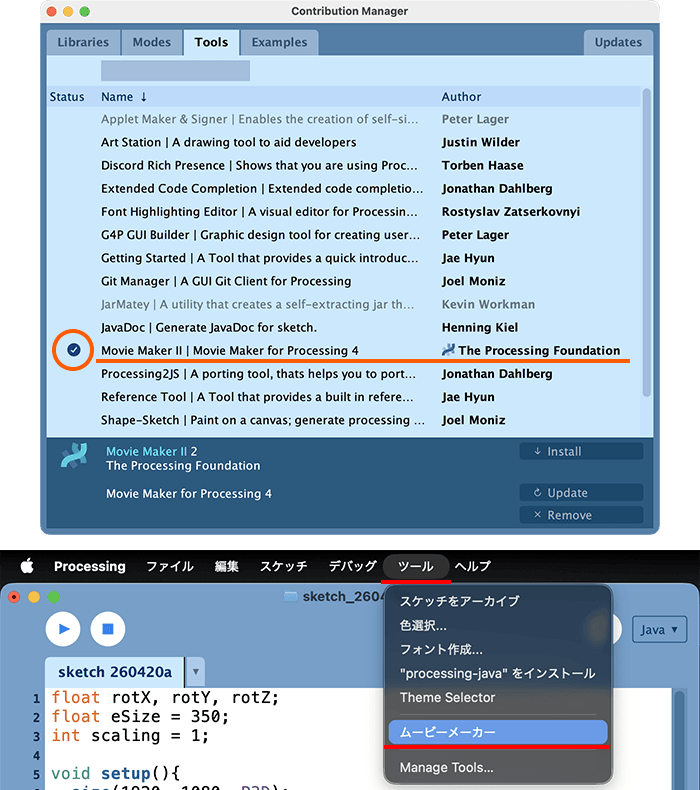This screenshot has width=700, height=790.
Task: Choose スケッチをアーカイブ from the menu
Action: pyautogui.click(x=497, y=601)
